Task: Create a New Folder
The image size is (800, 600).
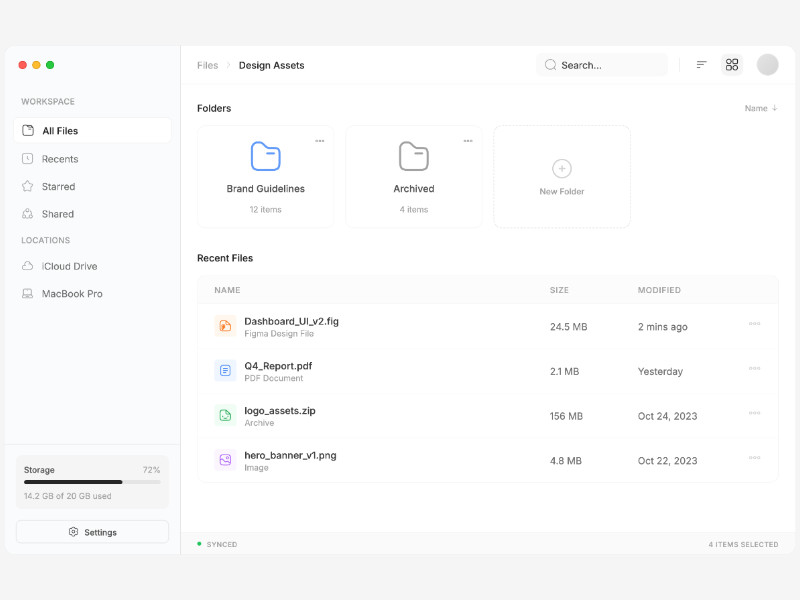Action: tap(561, 177)
